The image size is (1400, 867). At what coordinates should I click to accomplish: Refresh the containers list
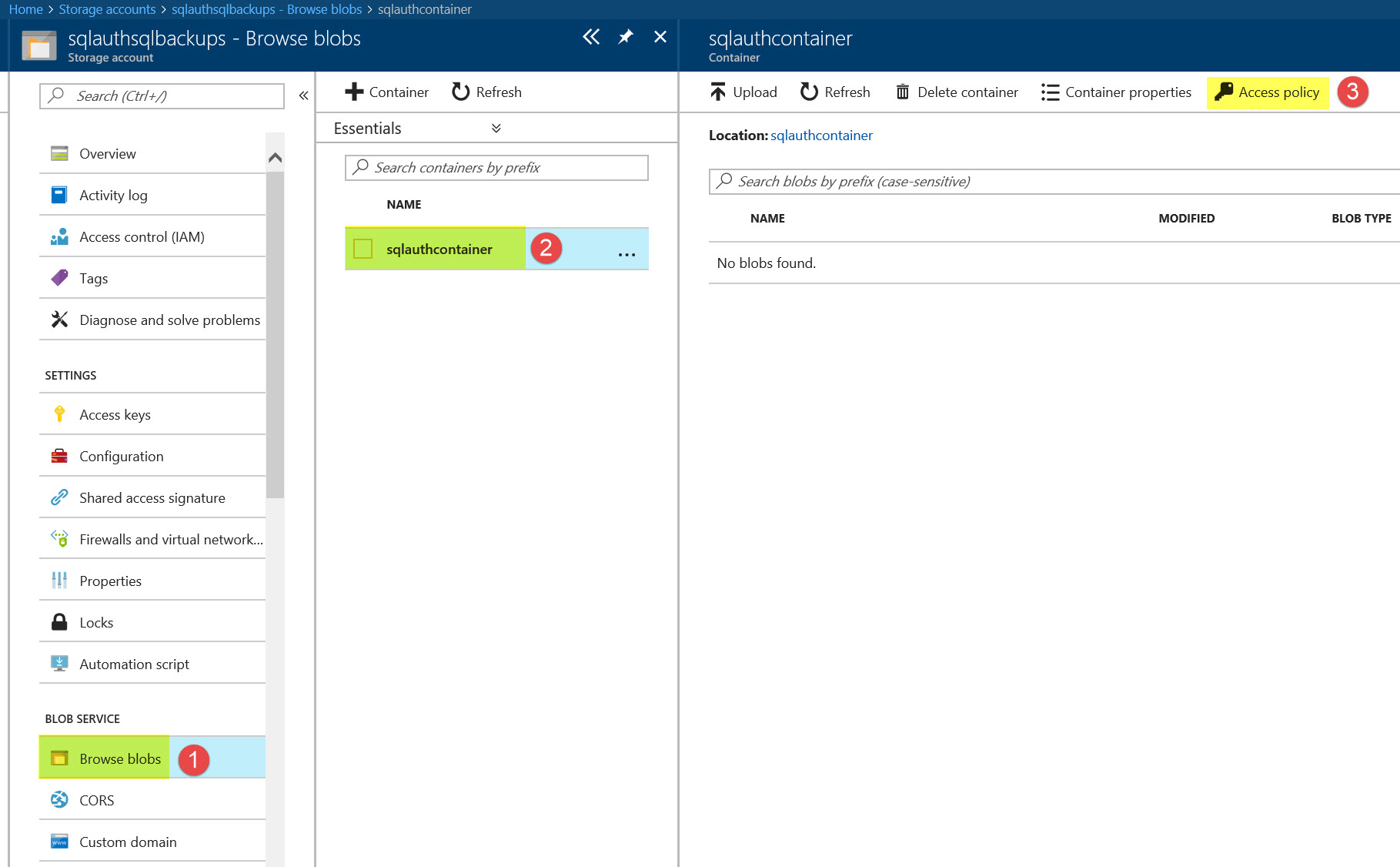point(487,92)
